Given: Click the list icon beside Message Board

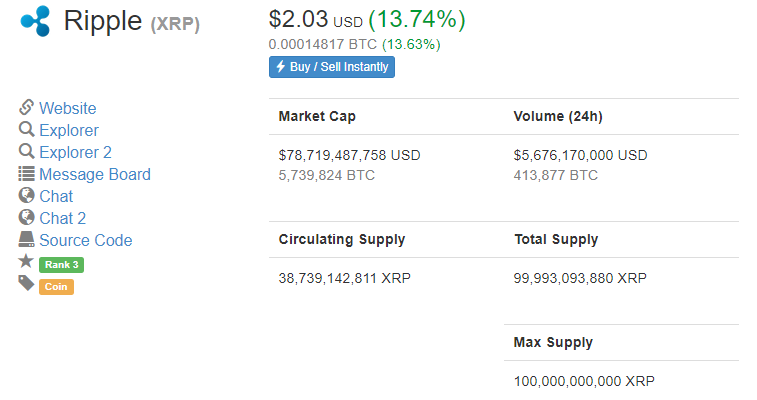Looking at the screenshot, I should (26, 173).
